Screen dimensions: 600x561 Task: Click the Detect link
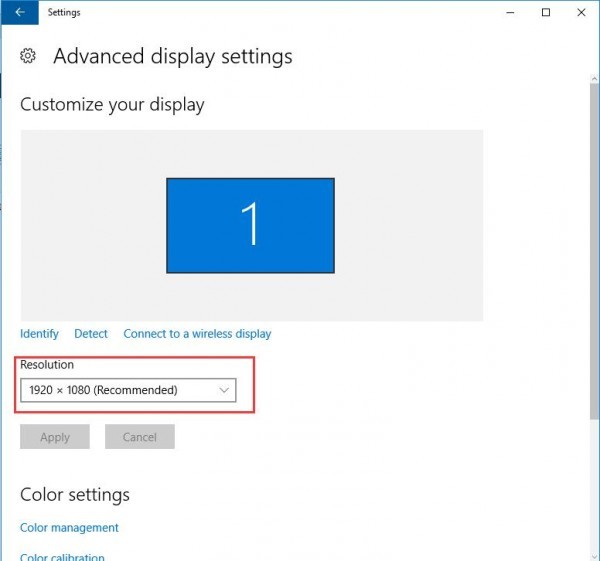click(91, 334)
